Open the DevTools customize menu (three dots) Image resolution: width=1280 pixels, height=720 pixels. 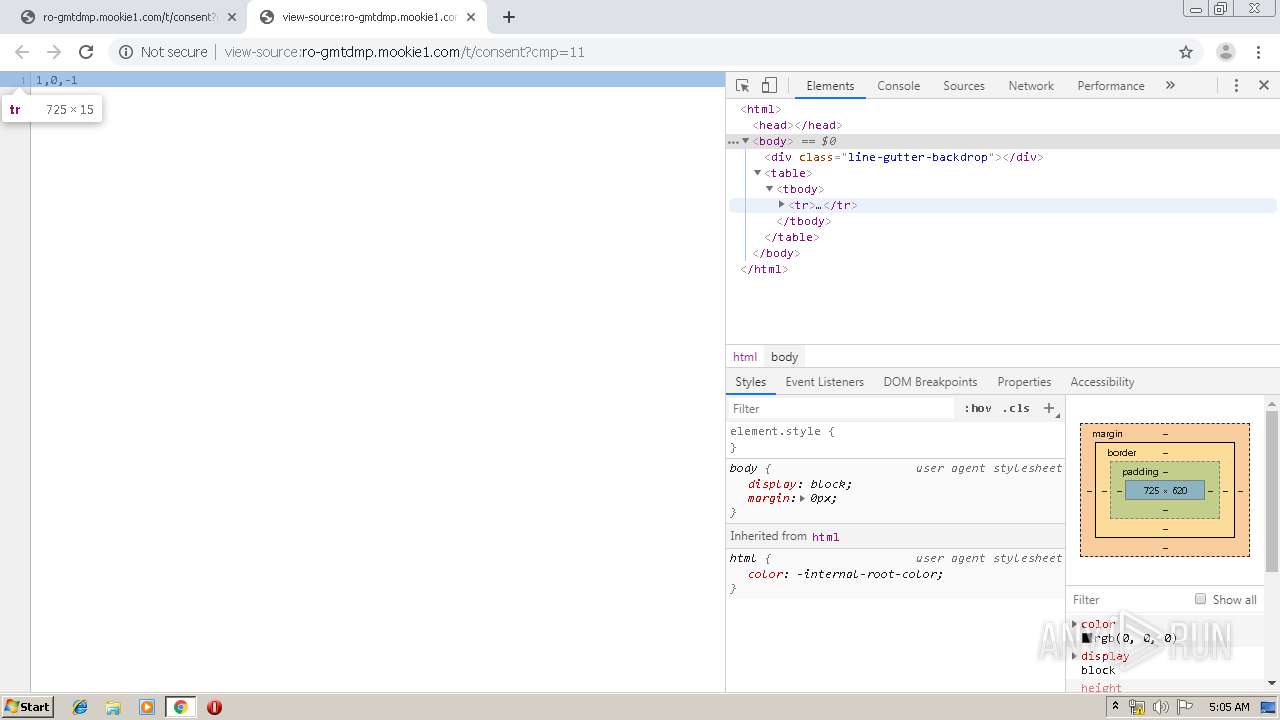point(1236,86)
